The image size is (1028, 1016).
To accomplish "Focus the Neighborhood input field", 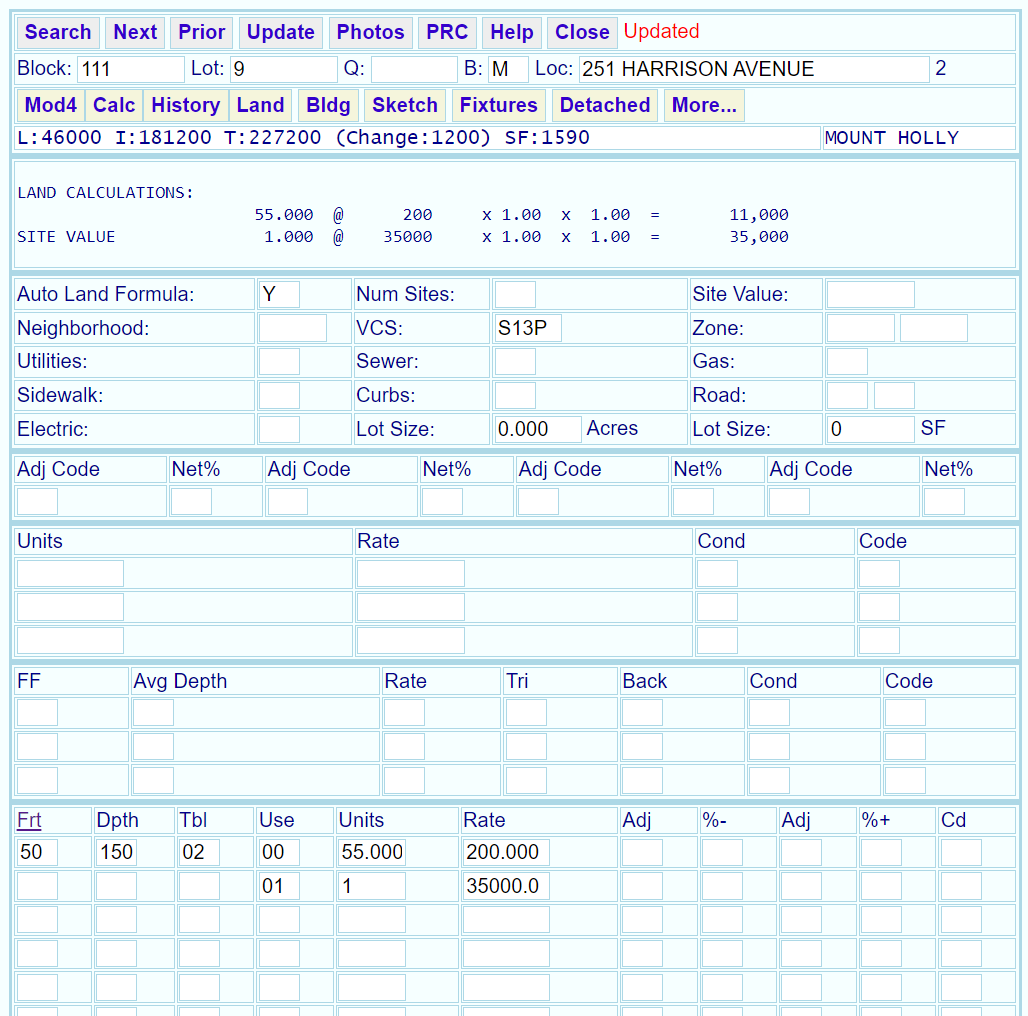I will pyautogui.click(x=292, y=328).
